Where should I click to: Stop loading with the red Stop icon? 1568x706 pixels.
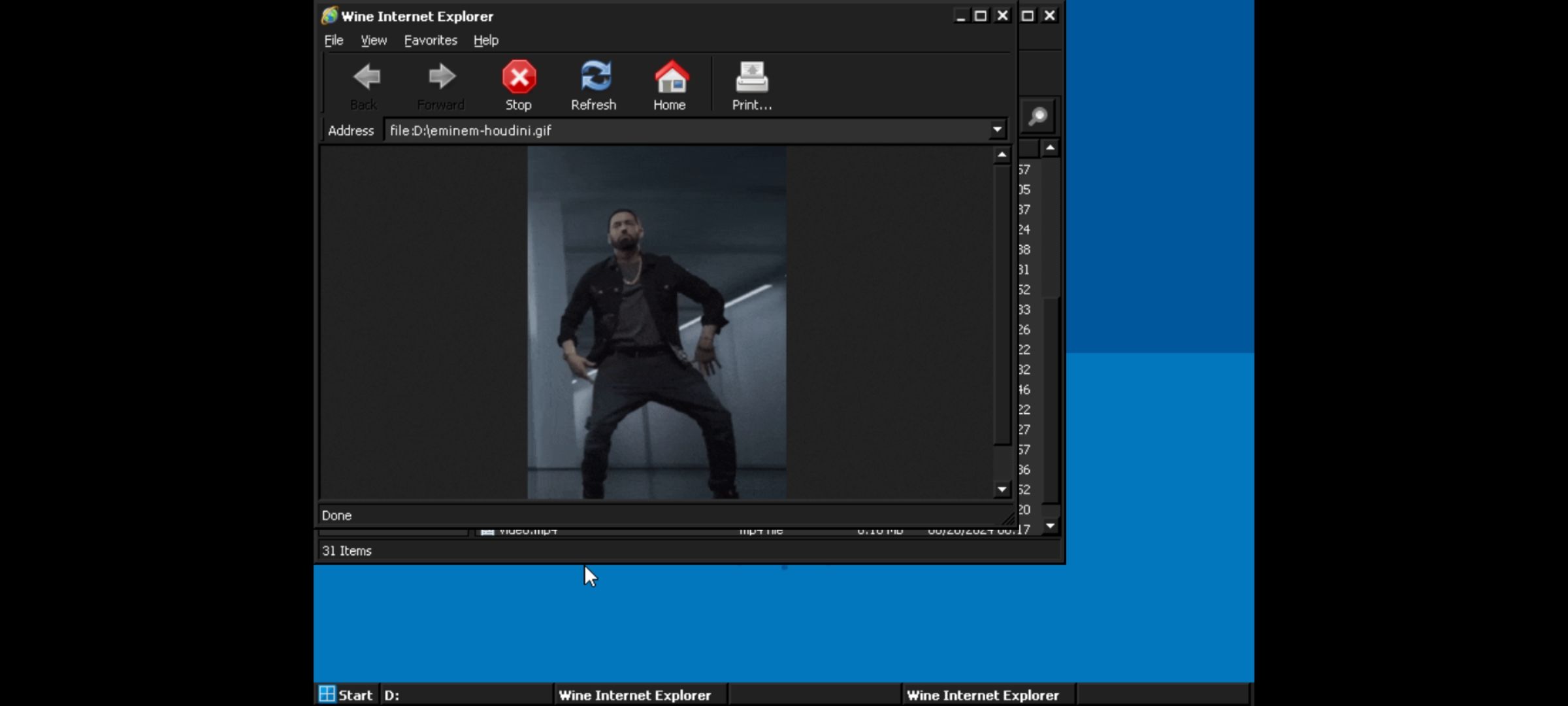coord(519,77)
